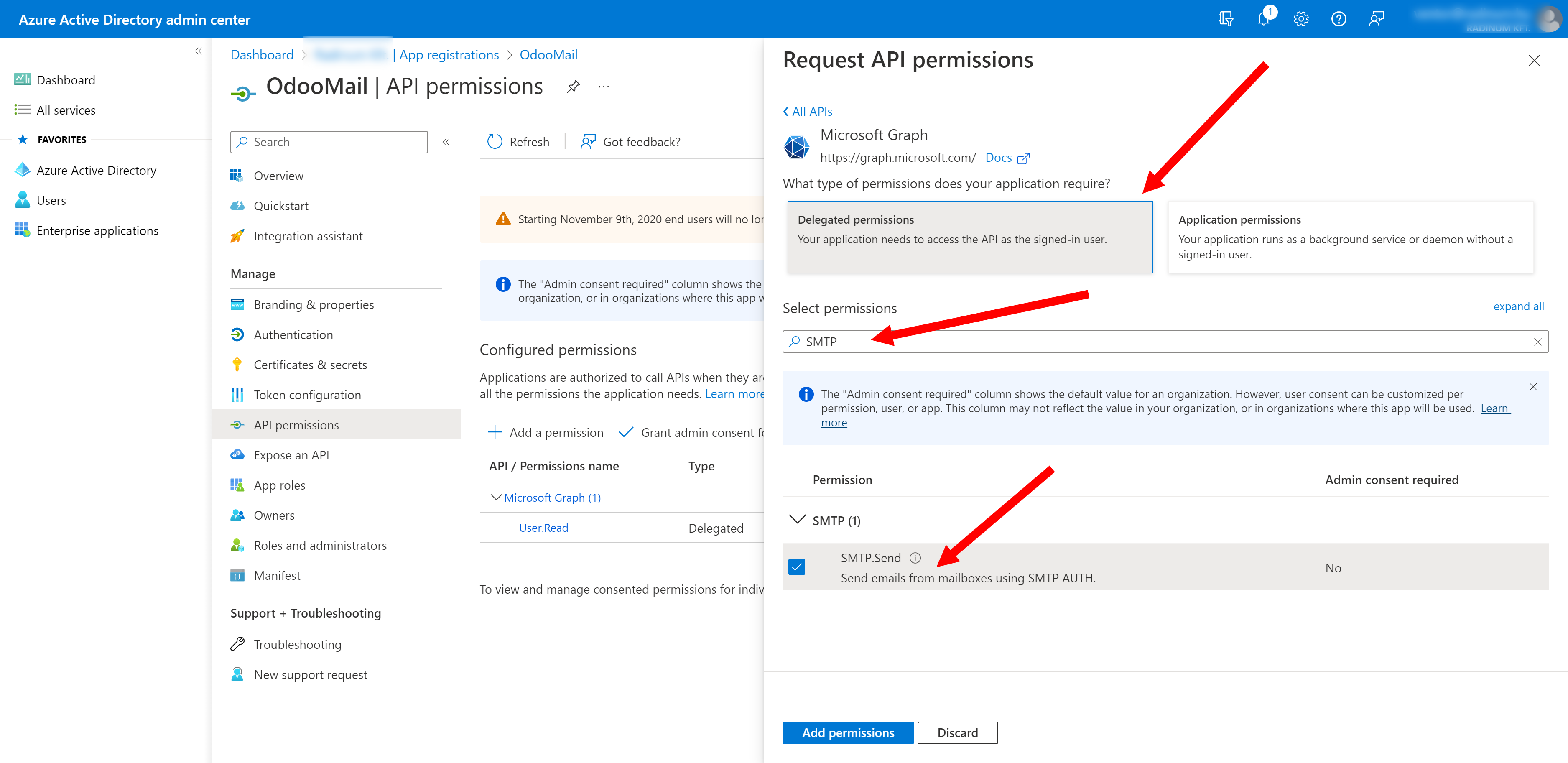Click expand all permissions link
The image size is (1568, 763).
tap(1519, 306)
